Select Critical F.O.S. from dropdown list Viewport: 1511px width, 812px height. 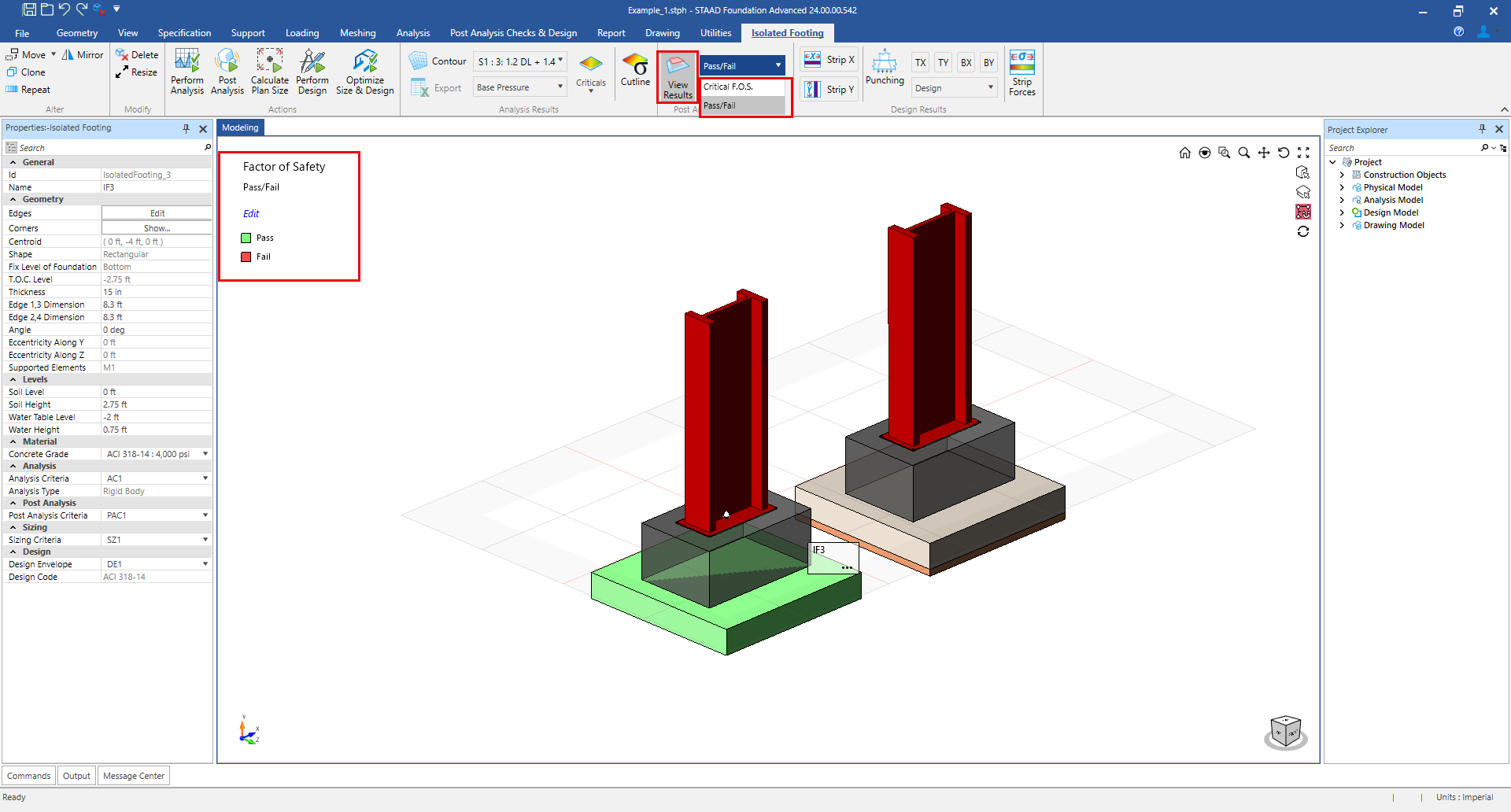click(743, 87)
